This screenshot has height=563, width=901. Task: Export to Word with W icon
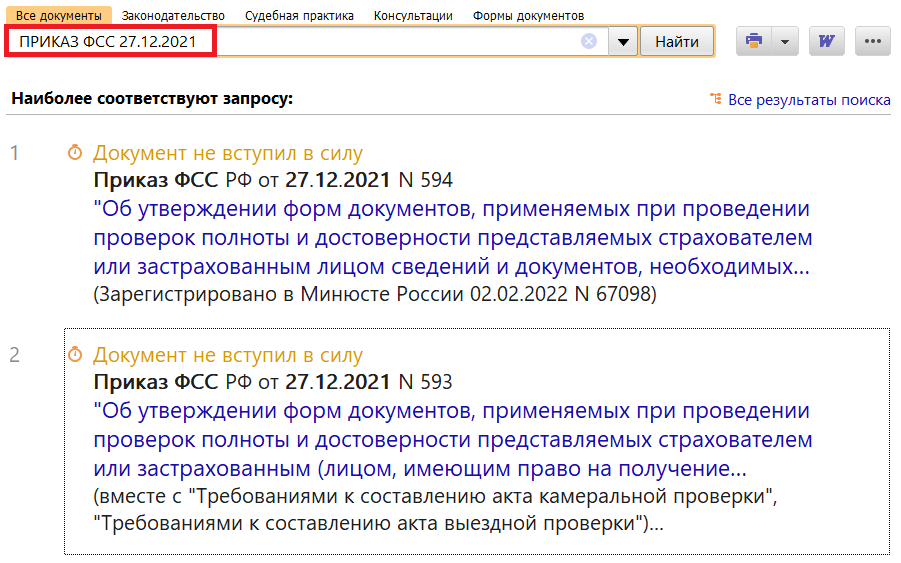tap(826, 41)
